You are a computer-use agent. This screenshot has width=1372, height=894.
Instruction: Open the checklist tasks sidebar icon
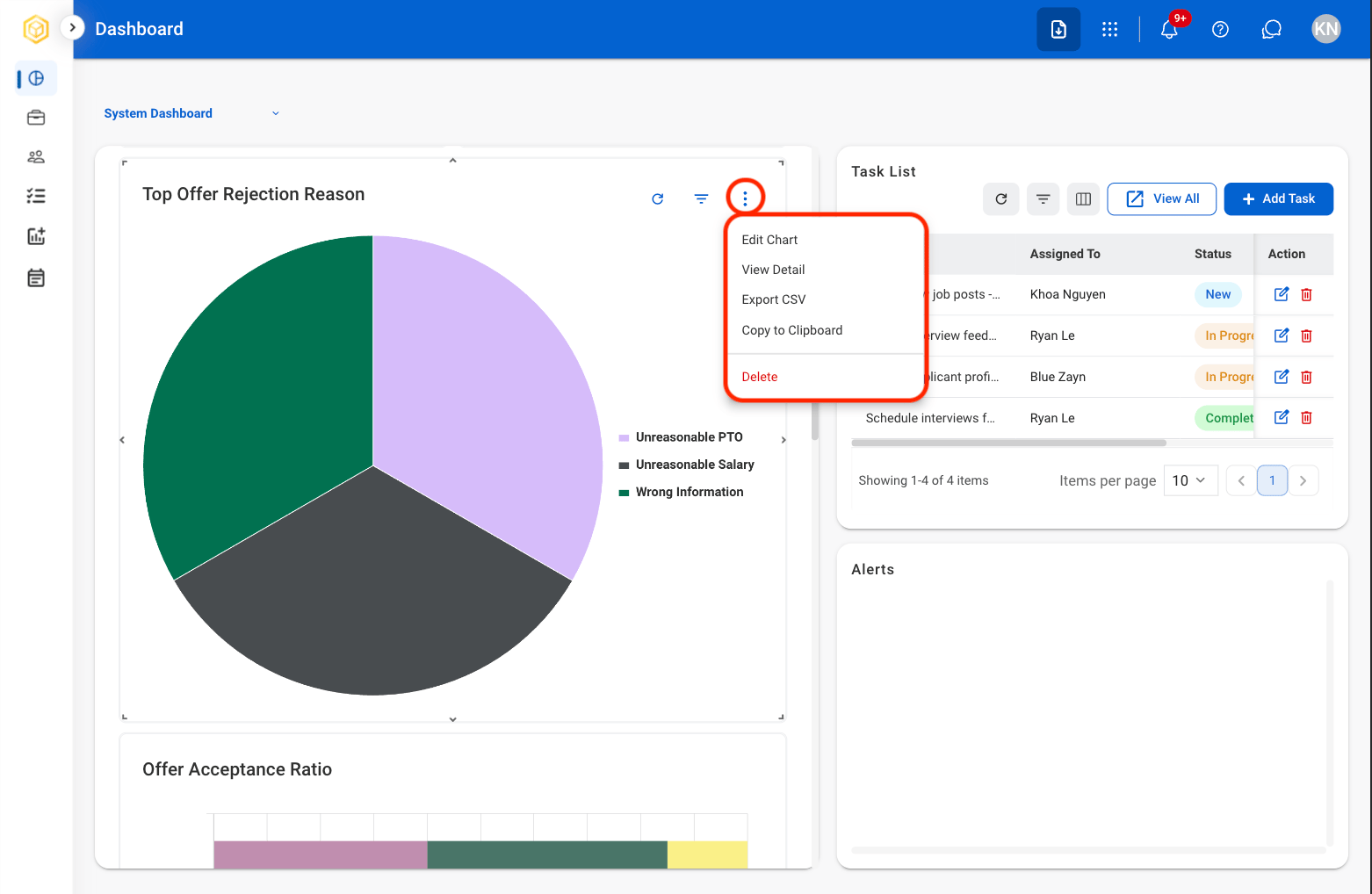pos(36,196)
